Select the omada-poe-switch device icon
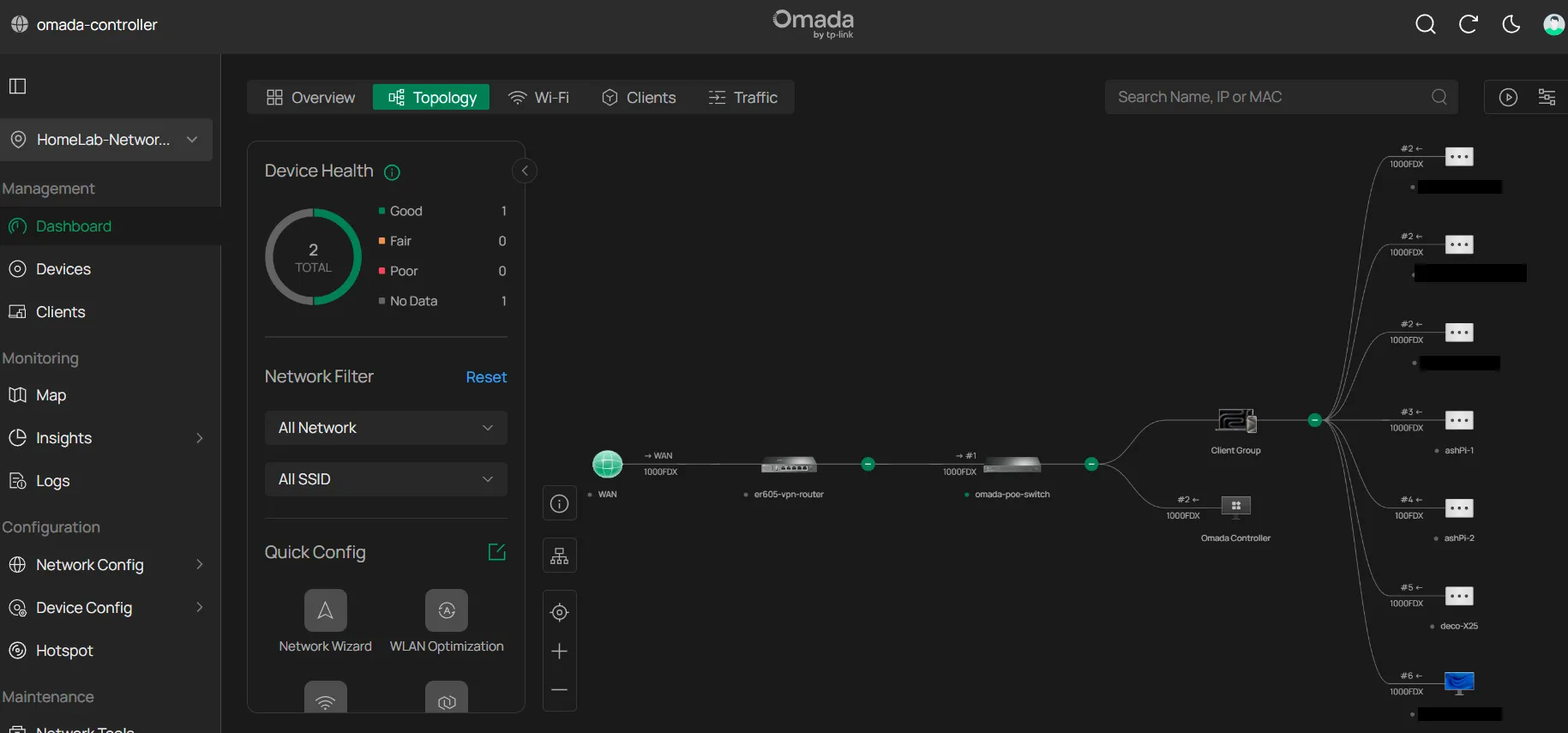This screenshot has width=1568, height=733. 1012,465
